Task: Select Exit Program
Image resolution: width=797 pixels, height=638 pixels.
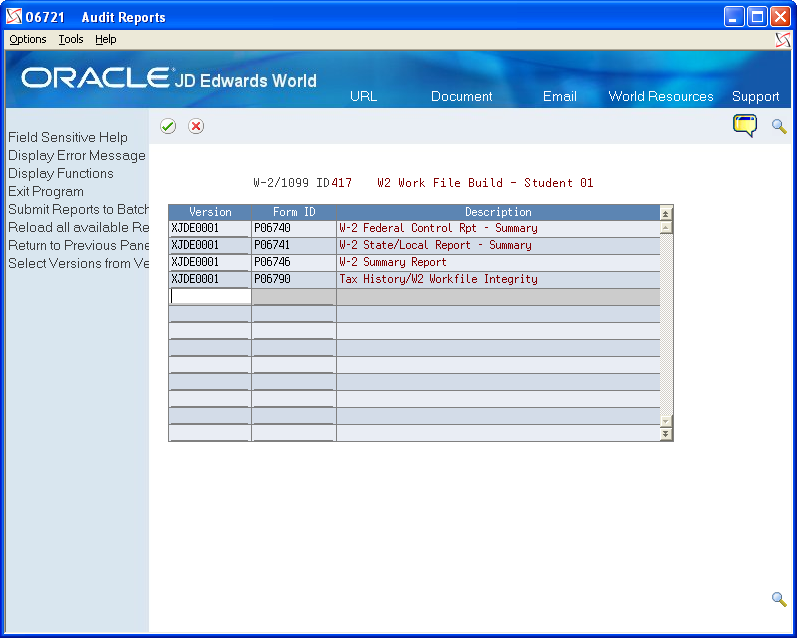Action: (46, 191)
